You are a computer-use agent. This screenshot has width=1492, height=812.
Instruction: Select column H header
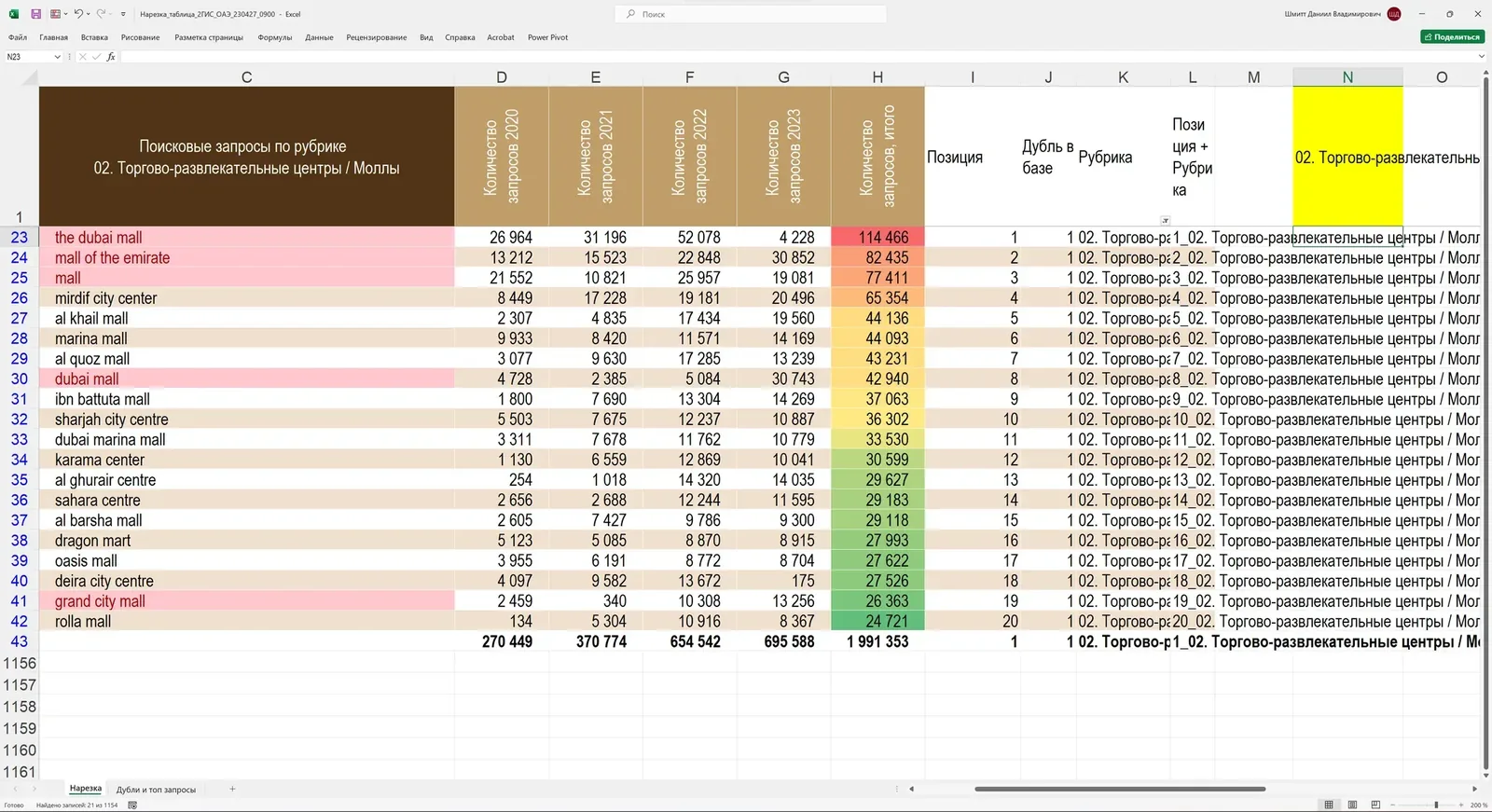point(877,77)
